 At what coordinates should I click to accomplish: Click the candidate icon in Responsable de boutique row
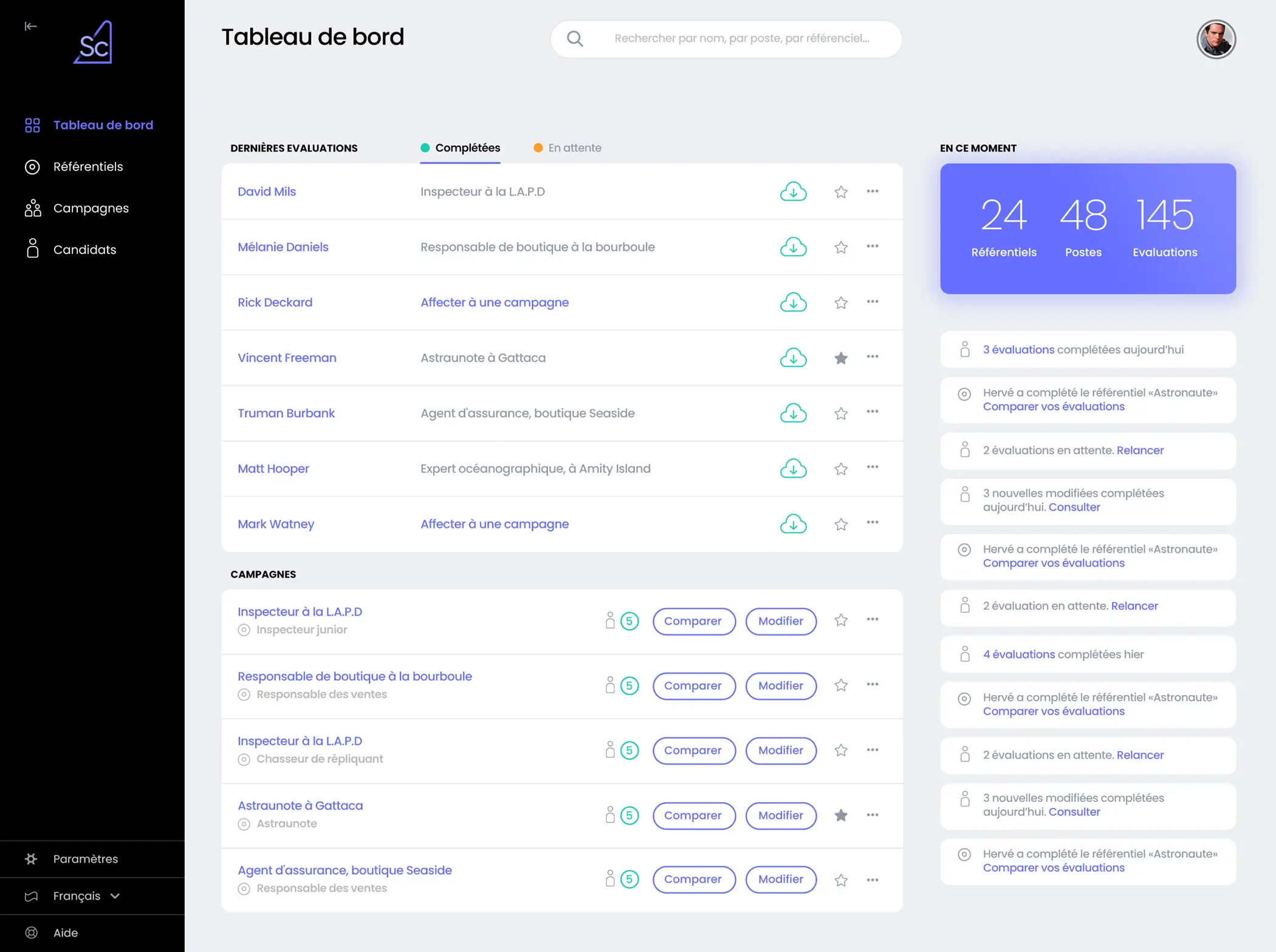point(610,685)
